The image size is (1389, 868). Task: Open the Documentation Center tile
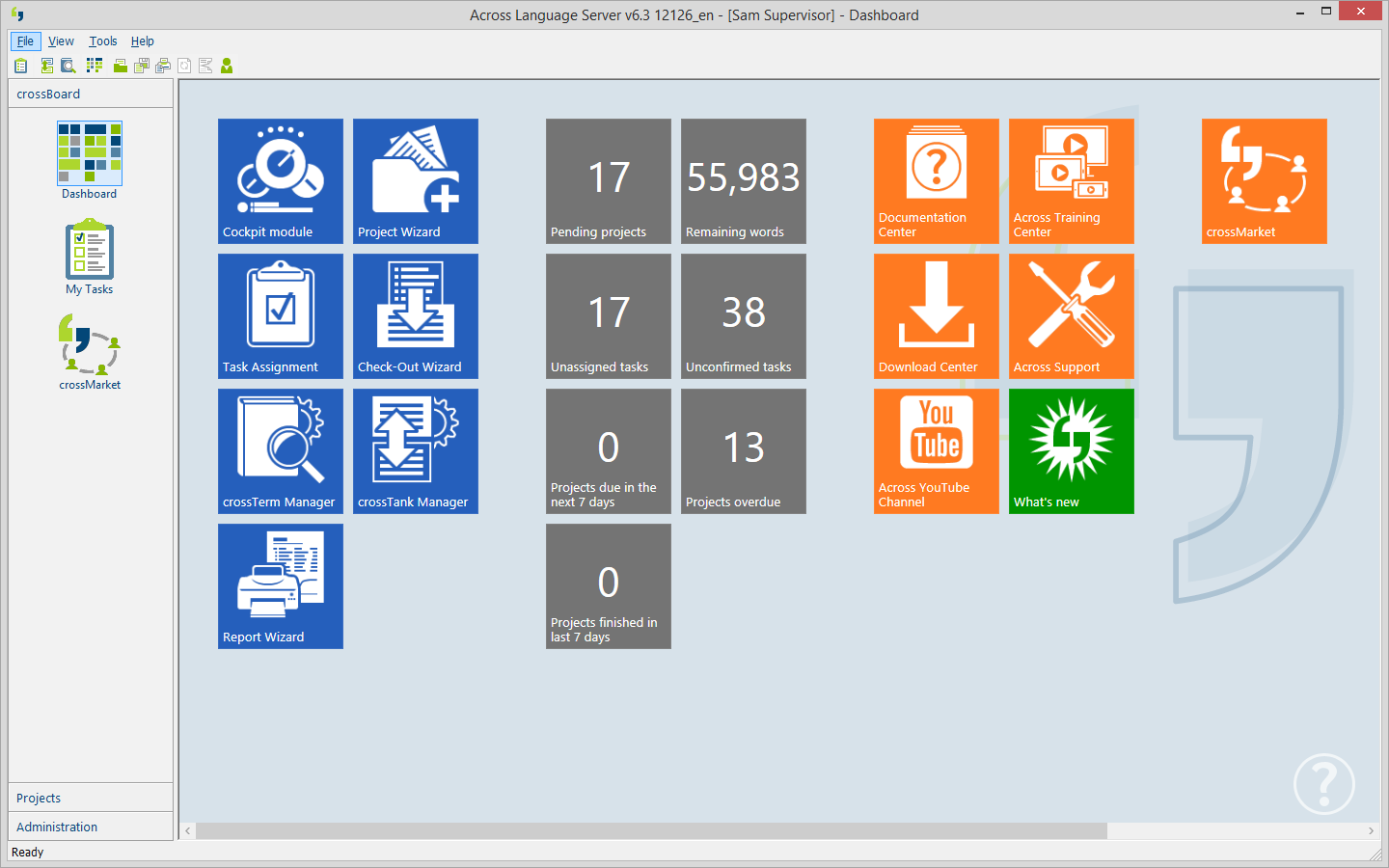click(937, 181)
